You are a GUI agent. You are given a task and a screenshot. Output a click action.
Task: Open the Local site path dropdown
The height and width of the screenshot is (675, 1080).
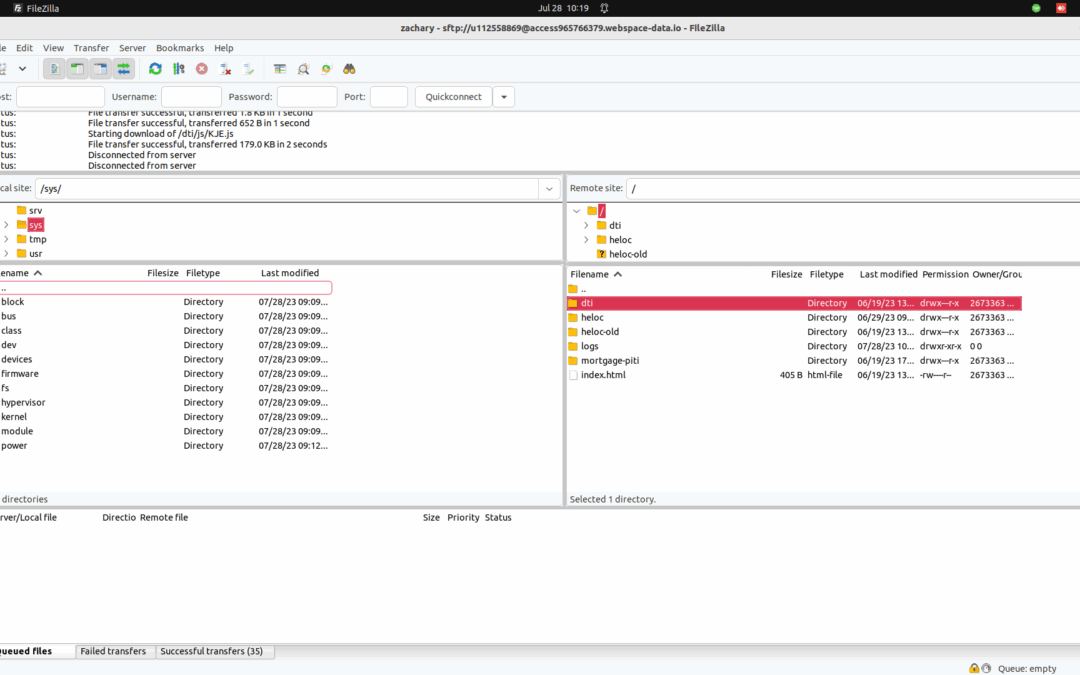point(549,189)
